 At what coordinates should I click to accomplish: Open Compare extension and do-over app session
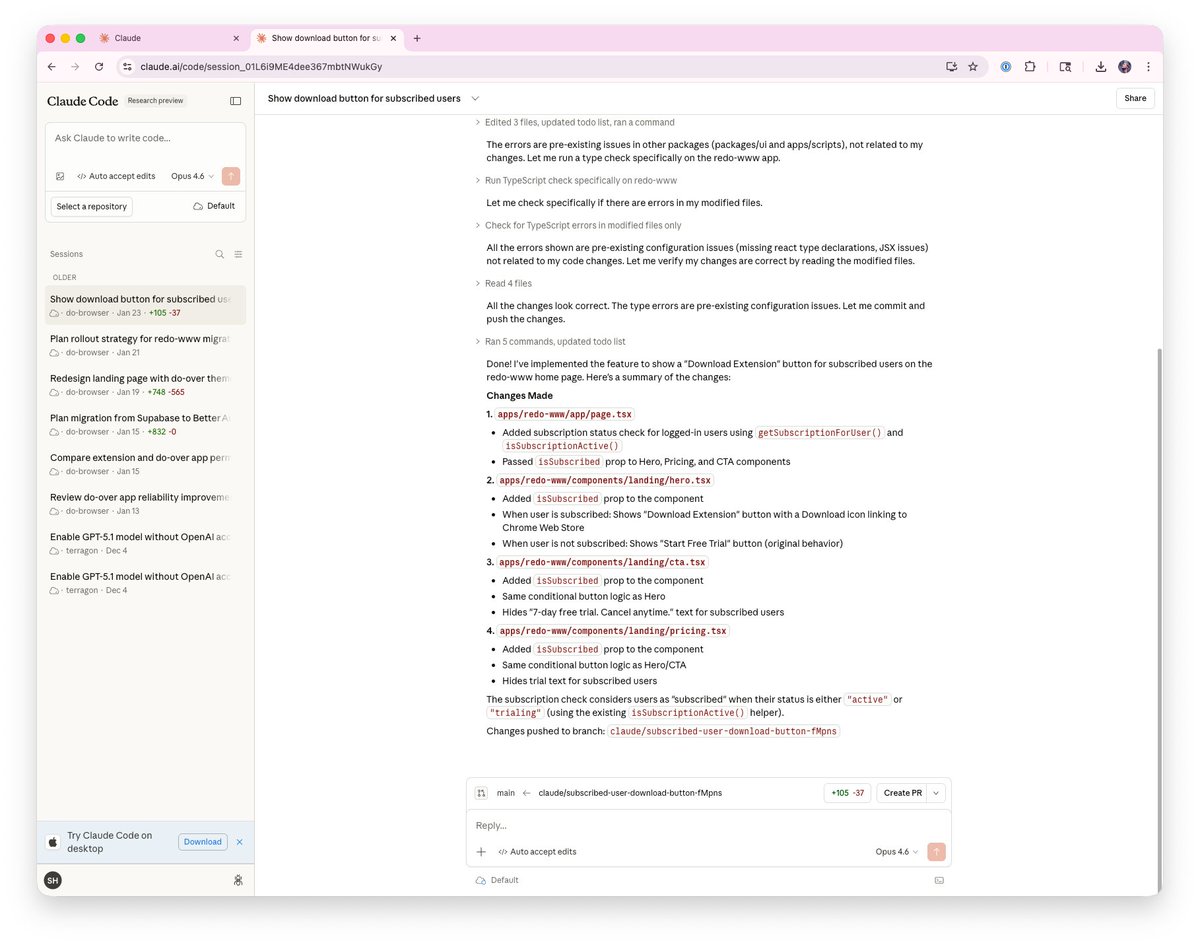click(x=145, y=463)
